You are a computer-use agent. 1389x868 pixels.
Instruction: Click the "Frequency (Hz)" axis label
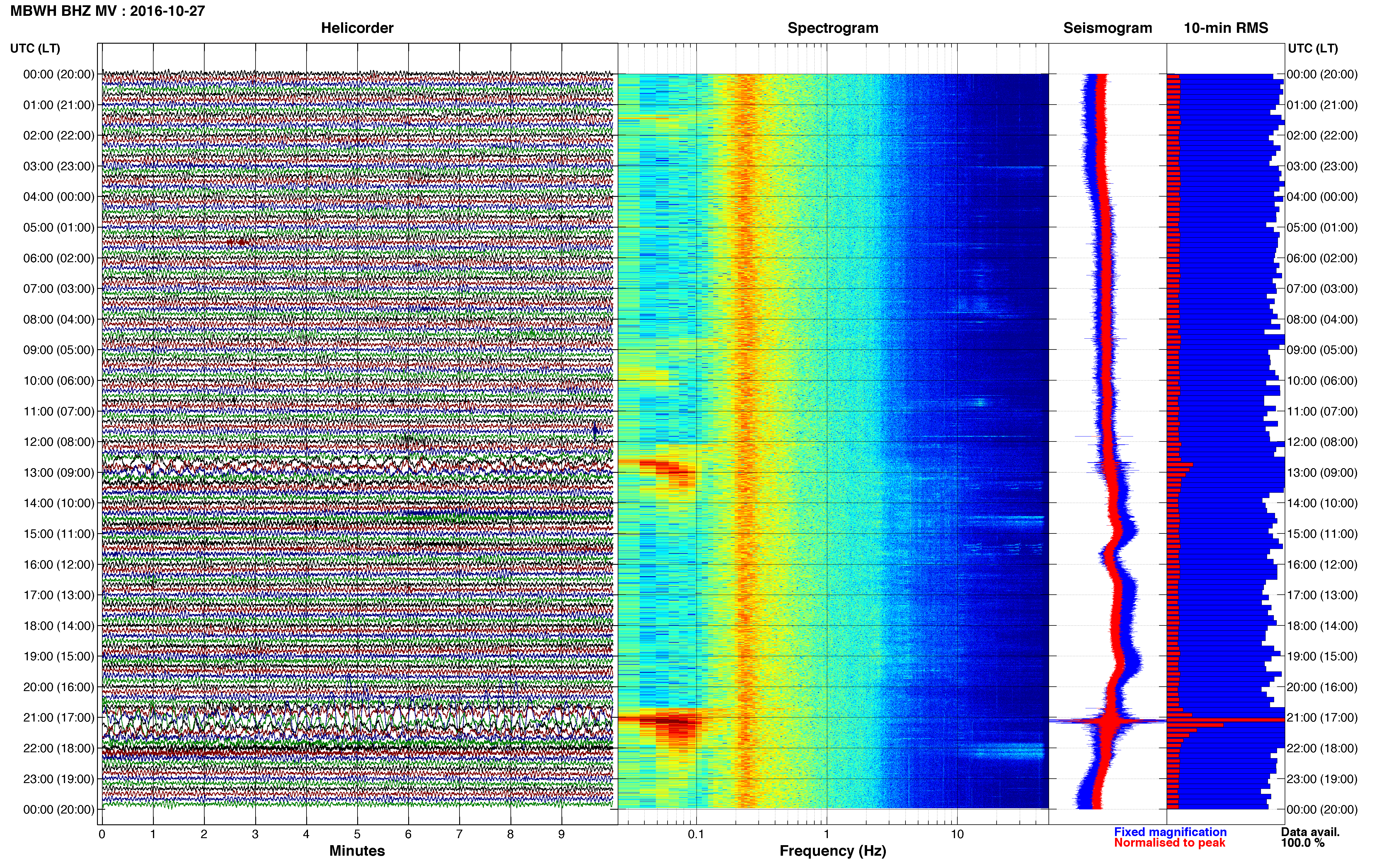tap(833, 851)
